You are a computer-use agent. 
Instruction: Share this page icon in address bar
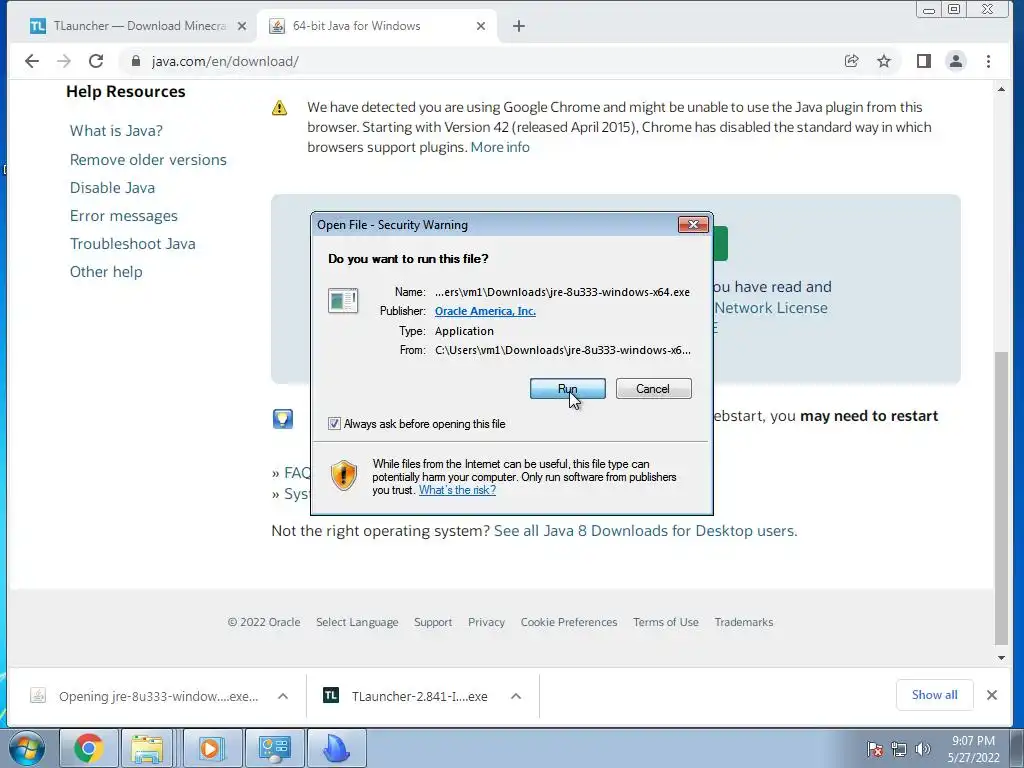coord(852,61)
